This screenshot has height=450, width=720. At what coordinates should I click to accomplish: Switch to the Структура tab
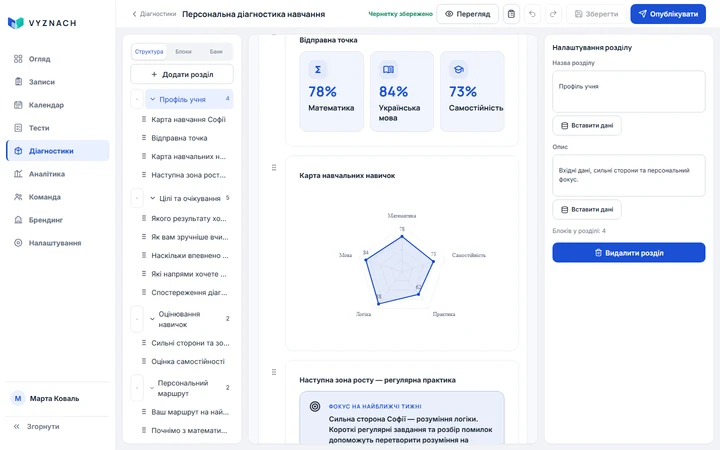pos(149,51)
